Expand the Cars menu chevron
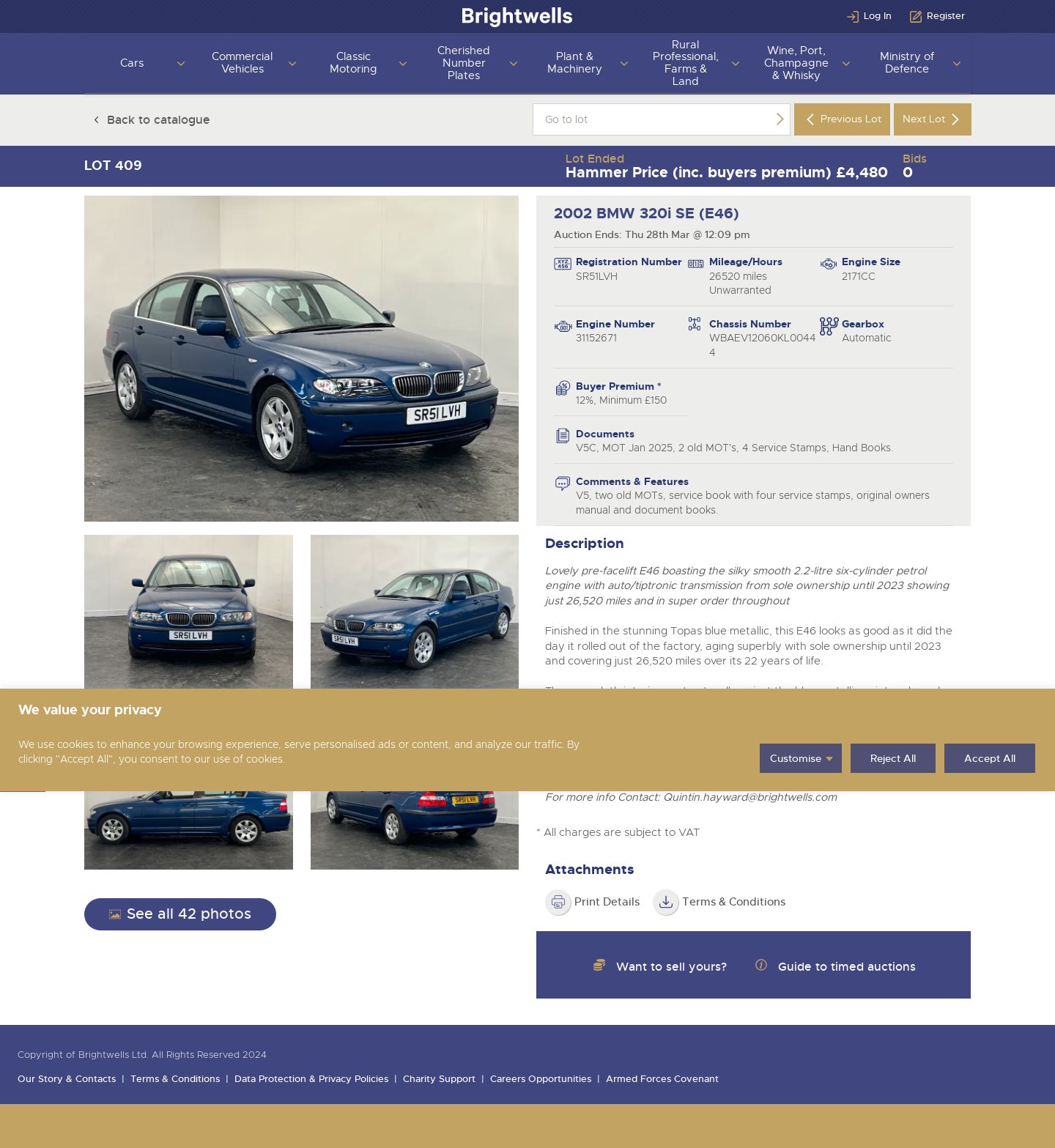 coord(181,64)
